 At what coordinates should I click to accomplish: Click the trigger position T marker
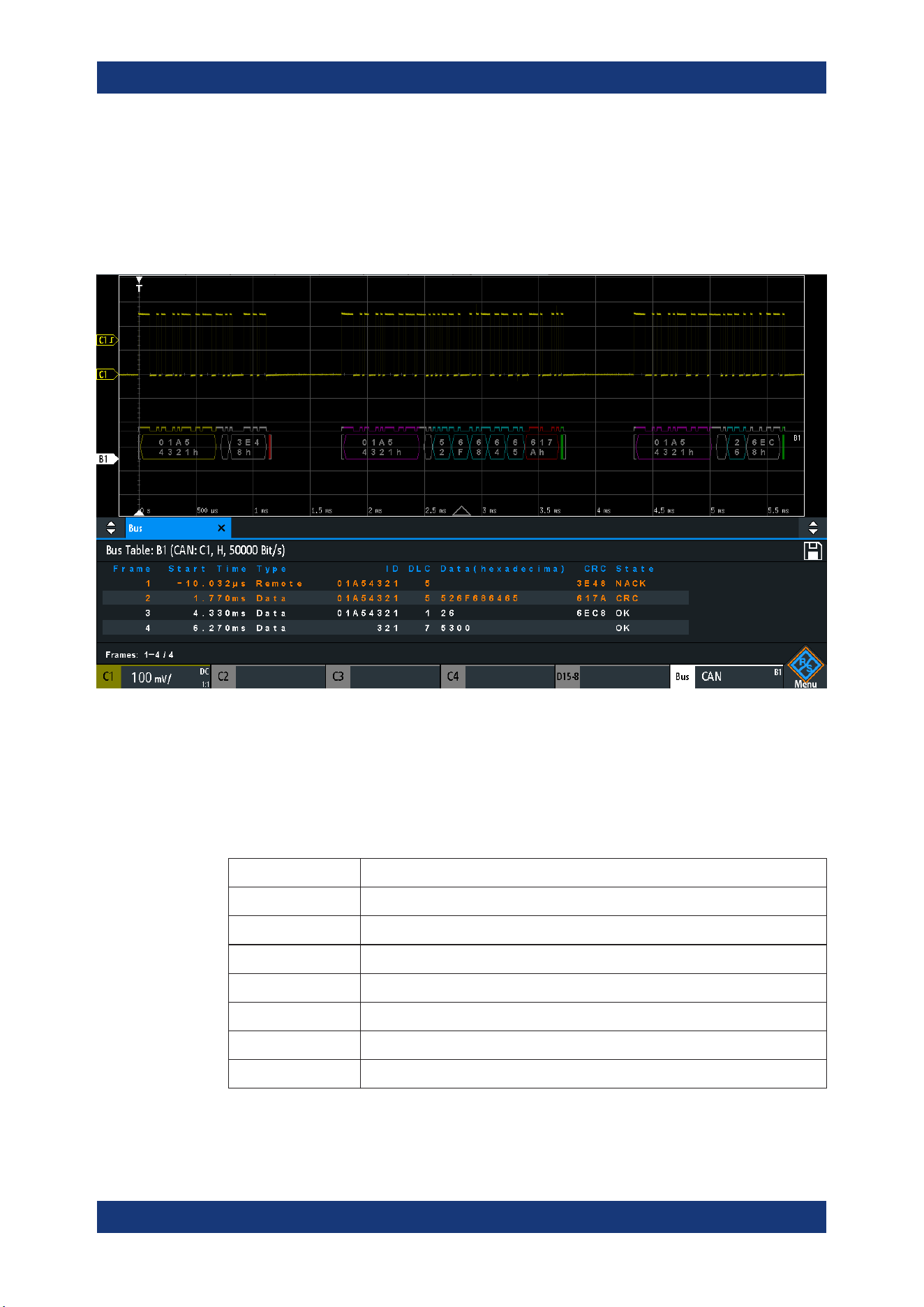[139, 285]
